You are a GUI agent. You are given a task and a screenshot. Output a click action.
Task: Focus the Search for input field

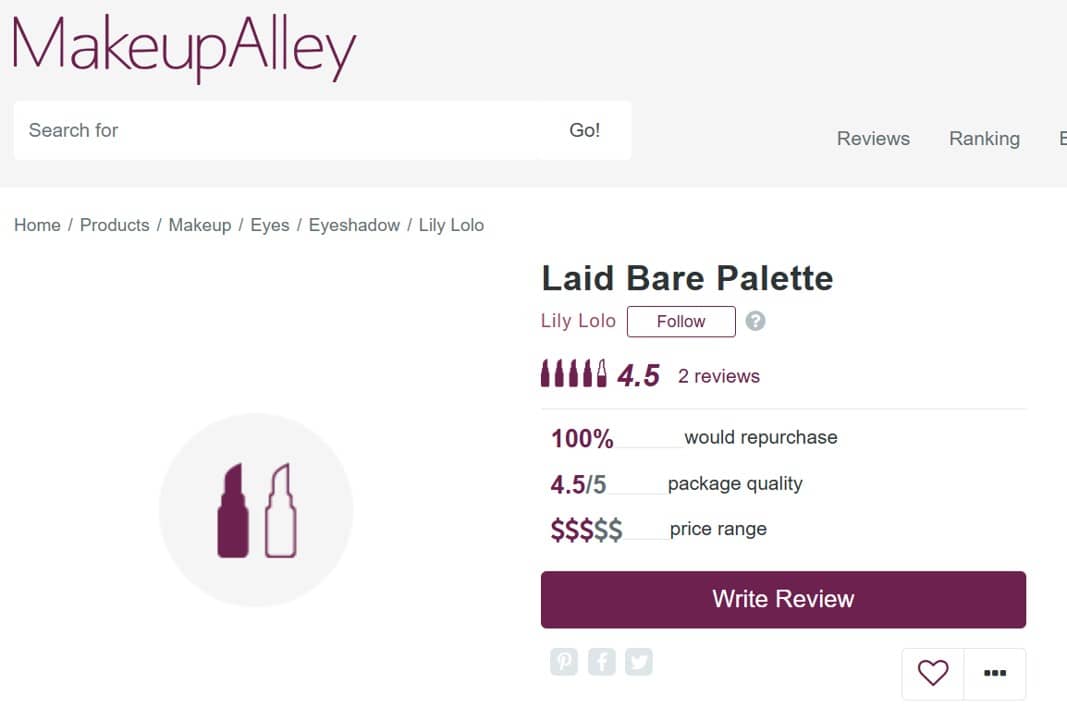[x=277, y=131]
